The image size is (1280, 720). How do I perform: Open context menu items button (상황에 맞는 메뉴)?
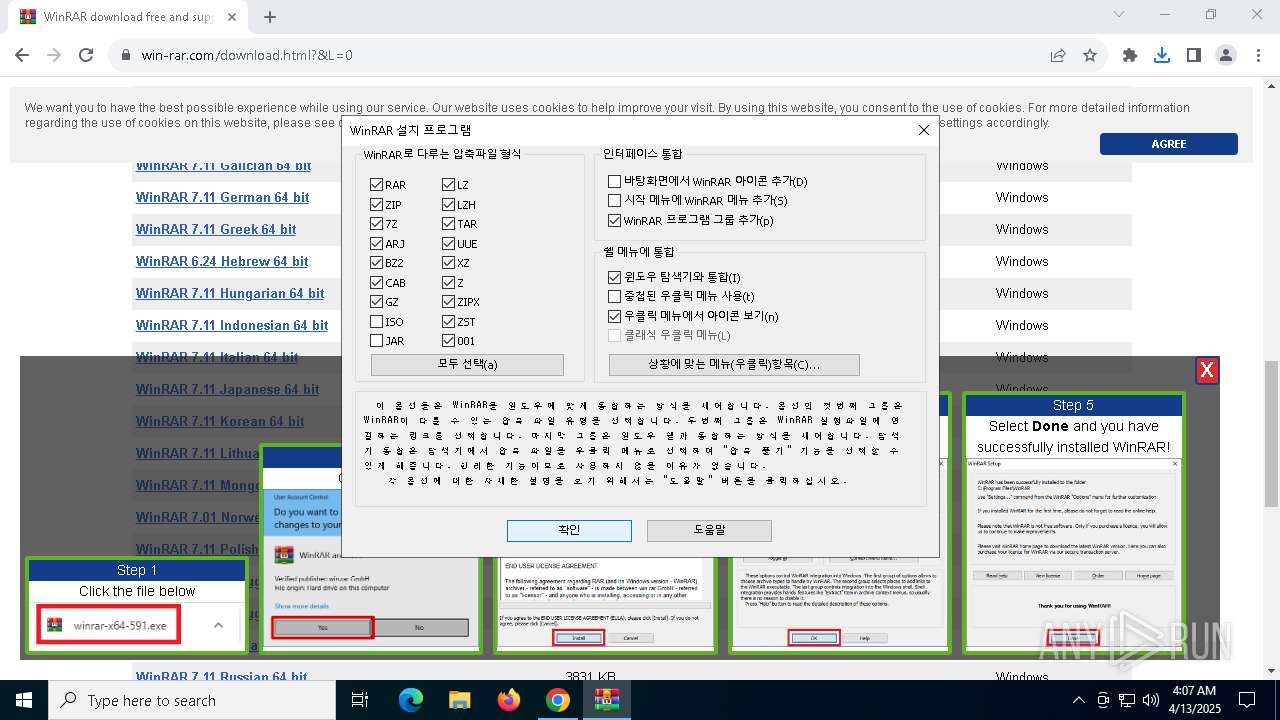(x=734, y=364)
